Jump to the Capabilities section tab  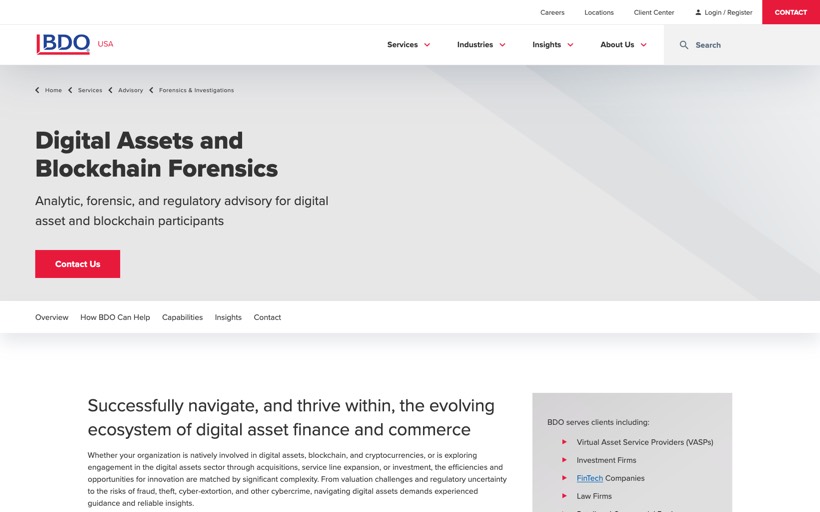click(x=182, y=317)
